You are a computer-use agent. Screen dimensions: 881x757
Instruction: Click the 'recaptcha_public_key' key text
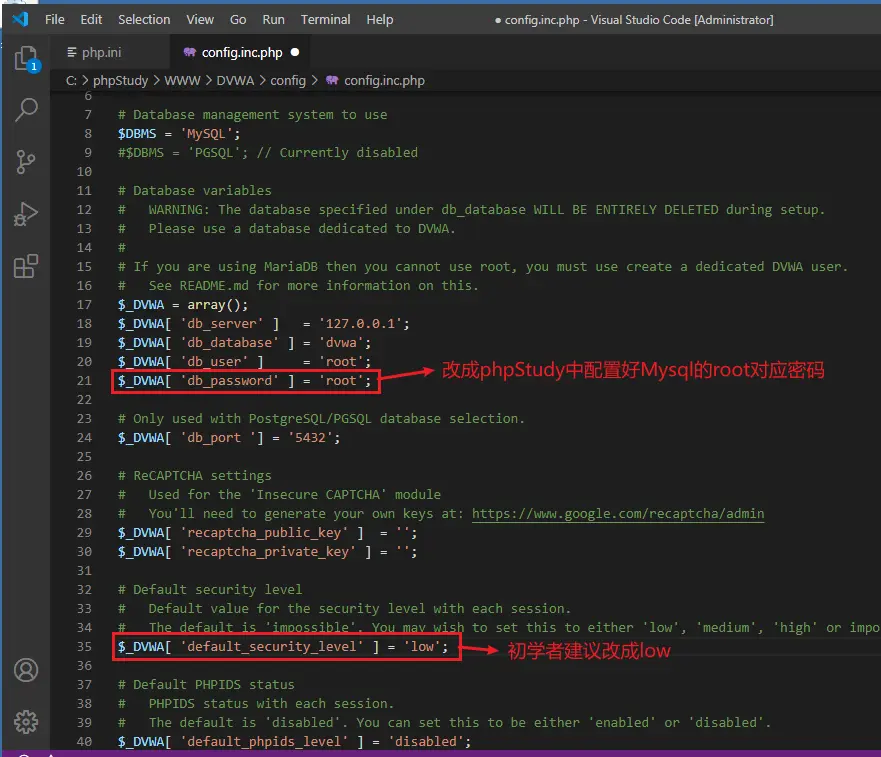264,532
